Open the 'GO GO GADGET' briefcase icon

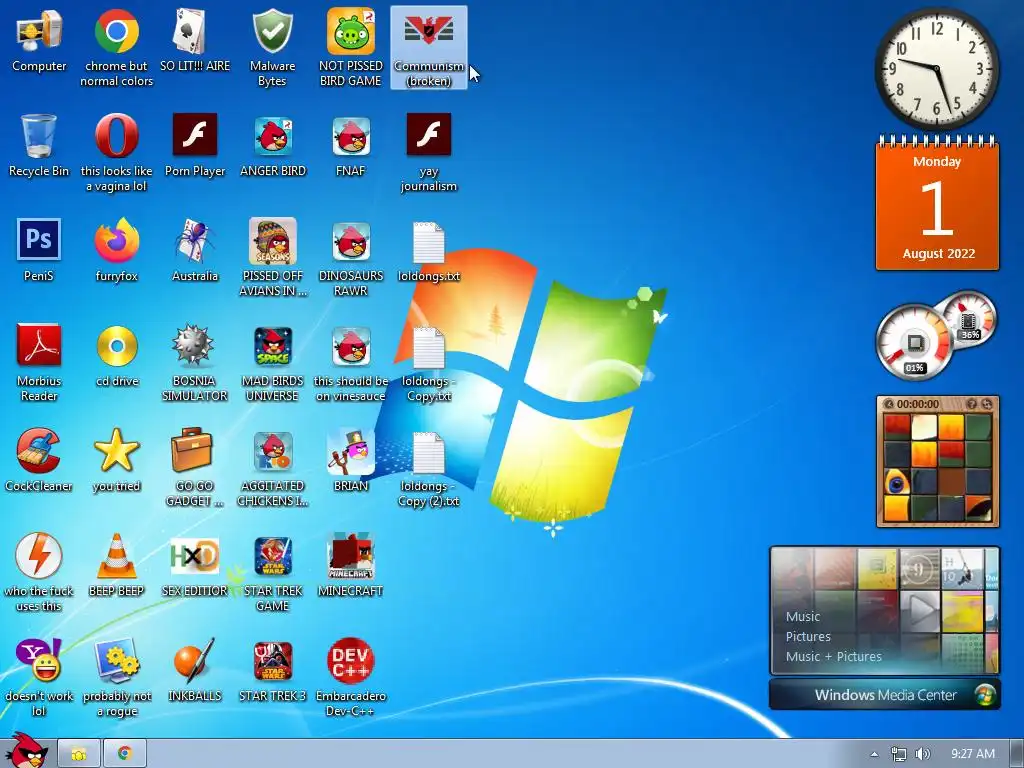[x=195, y=466]
